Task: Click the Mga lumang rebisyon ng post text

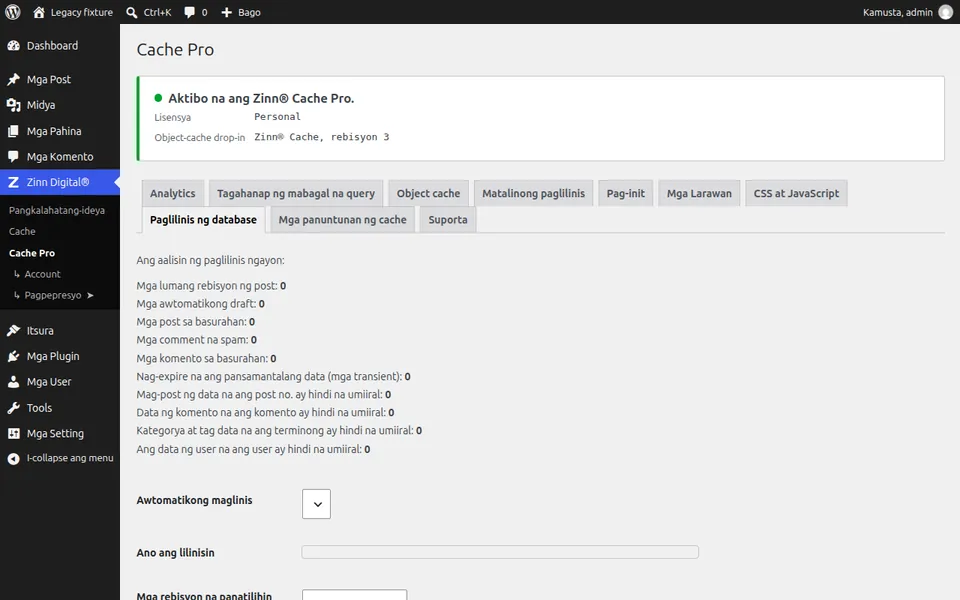Action: [x=211, y=286]
